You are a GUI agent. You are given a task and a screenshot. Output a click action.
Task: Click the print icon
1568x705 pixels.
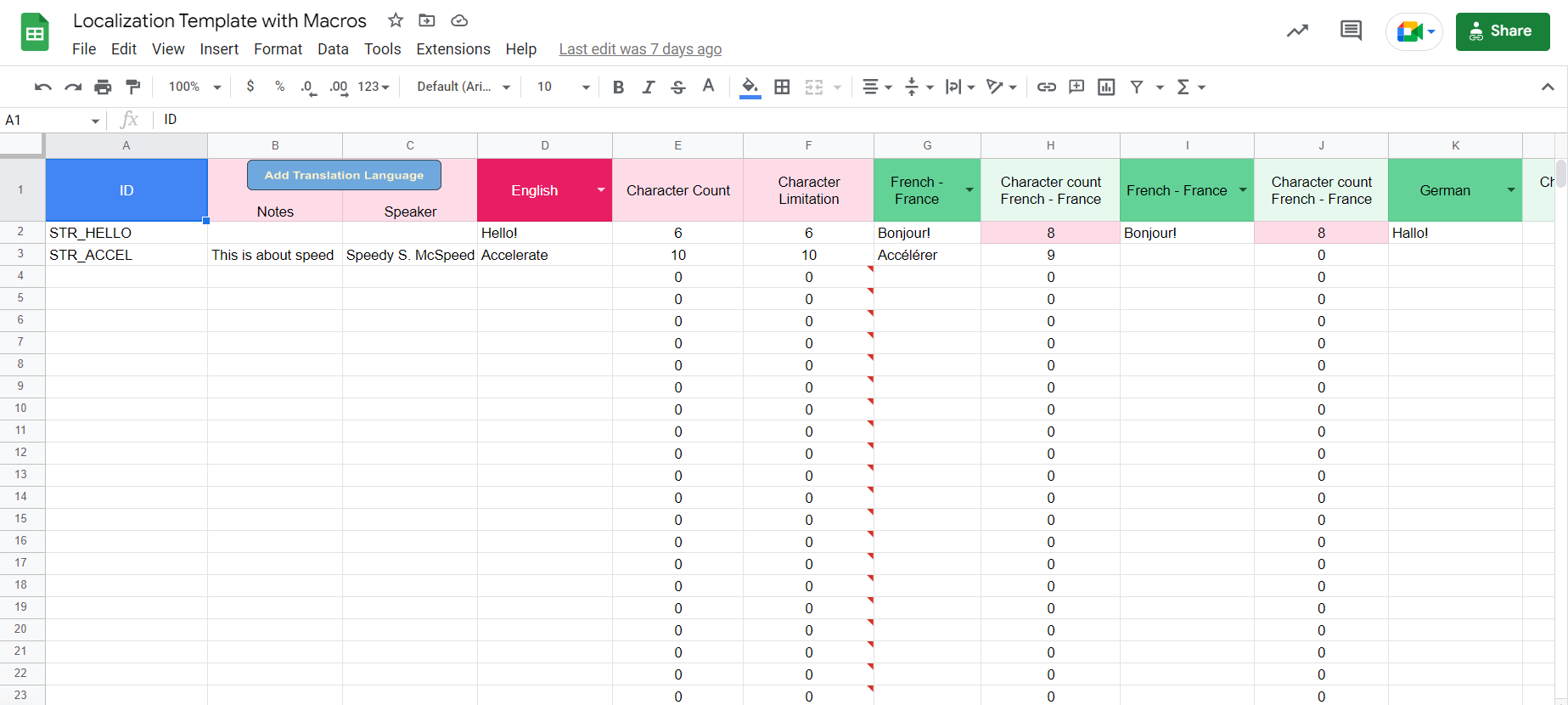[103, 87]
